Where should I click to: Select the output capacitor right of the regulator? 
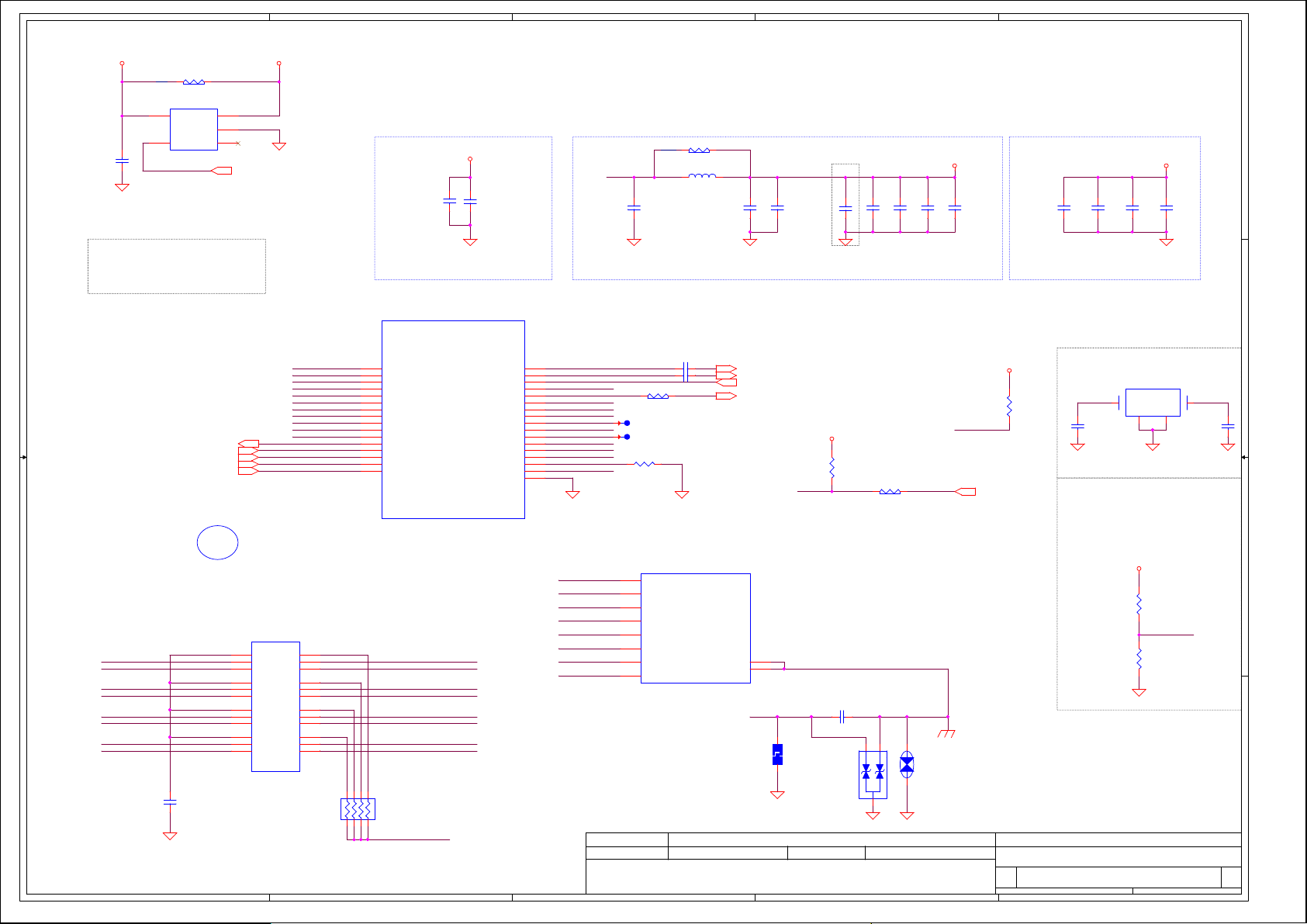tap(1228, 426)
